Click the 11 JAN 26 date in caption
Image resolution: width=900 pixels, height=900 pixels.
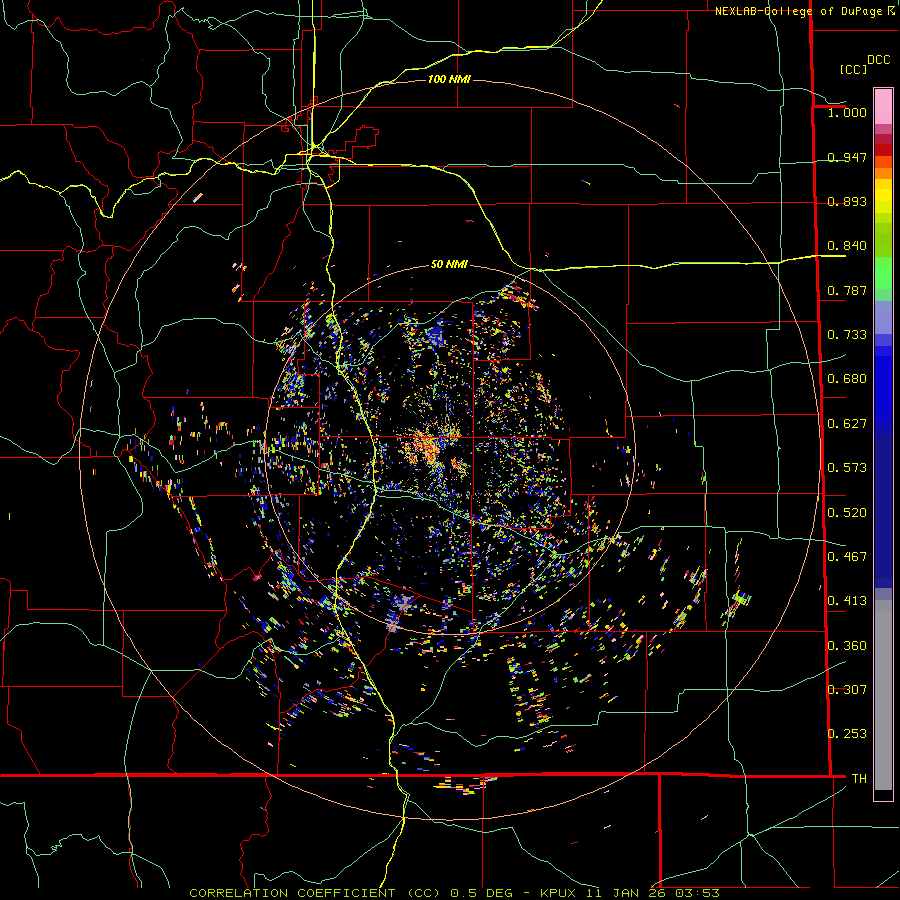(x=626, y=893)
